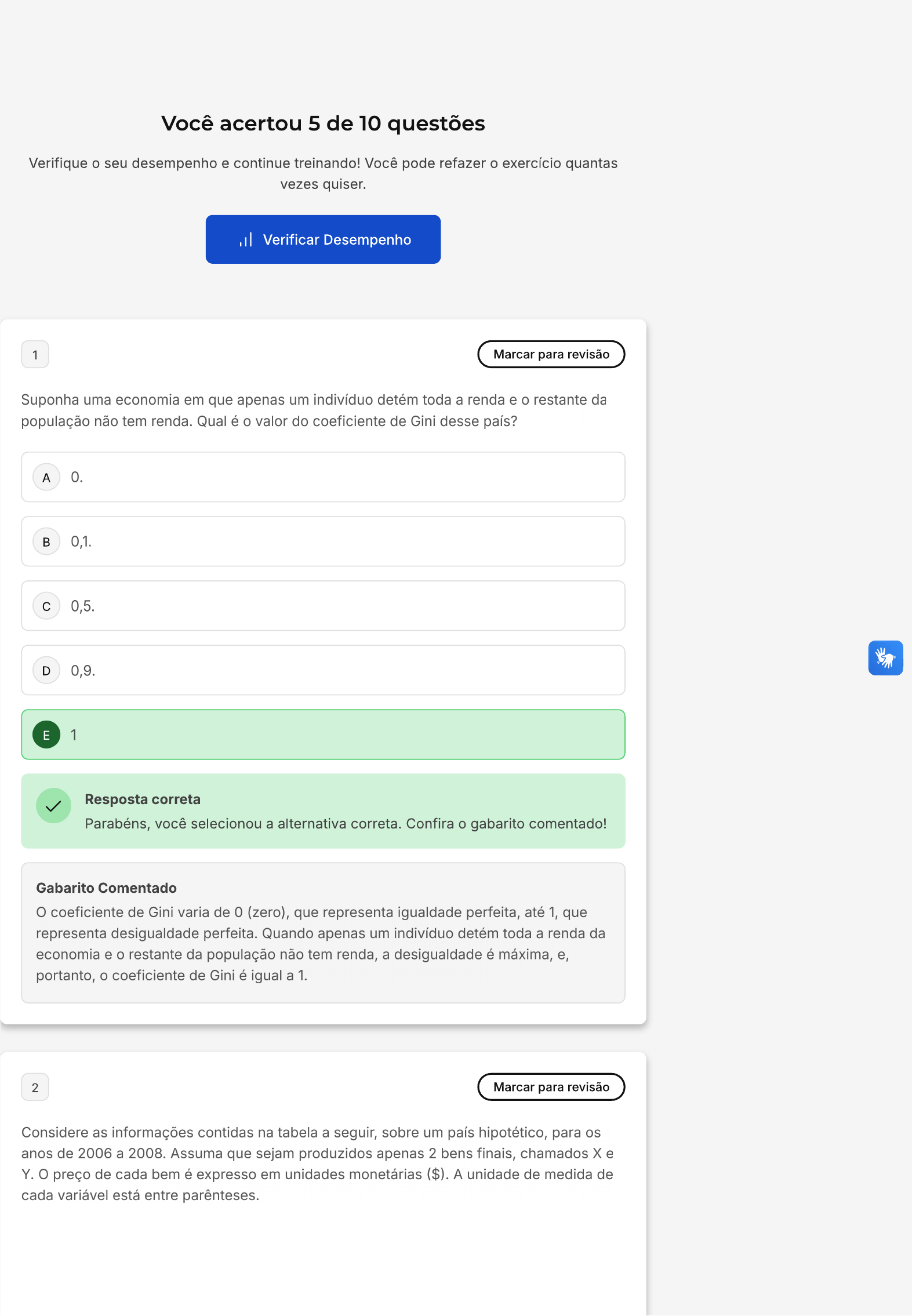Click the Verificar Desempenho button

click(x=323, y=239)
